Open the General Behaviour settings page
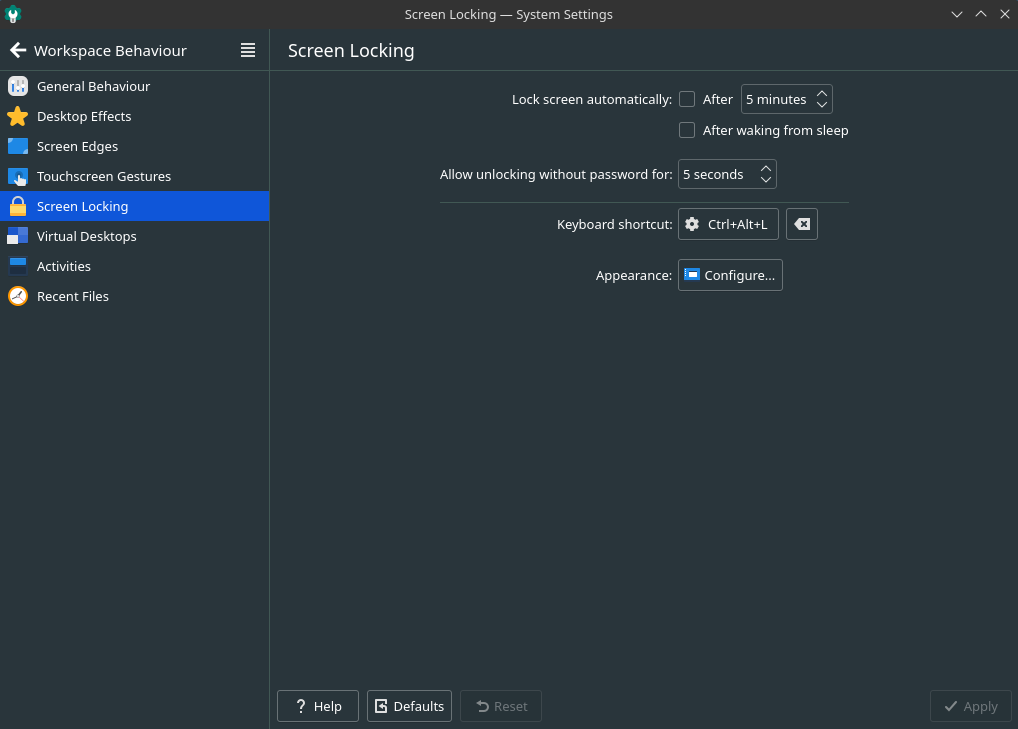1018x729 pixels. pyautogui.click(x=134, y=86)
